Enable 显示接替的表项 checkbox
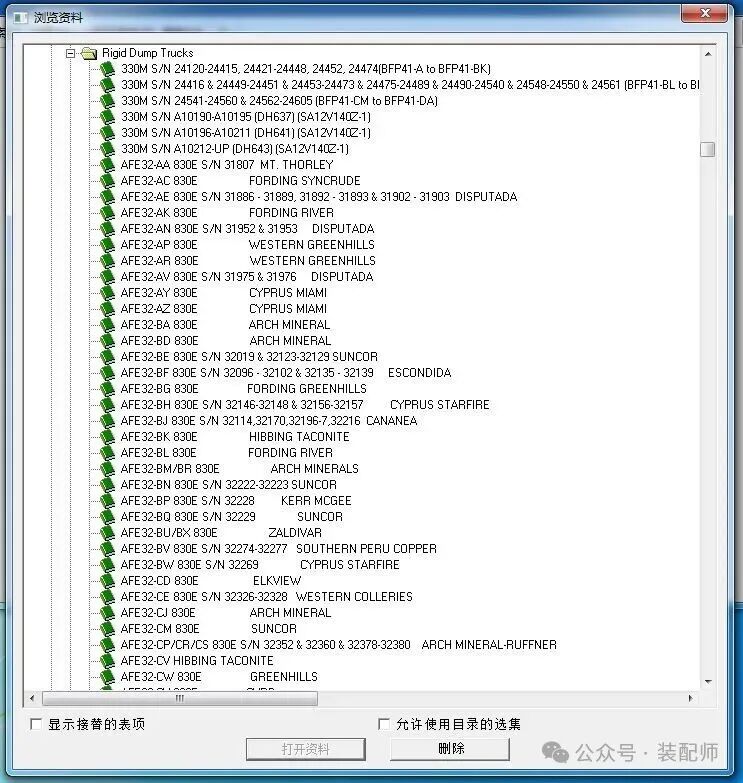This screenshot has width=743, height=783. pyautogui.click(x=35, y=724)
